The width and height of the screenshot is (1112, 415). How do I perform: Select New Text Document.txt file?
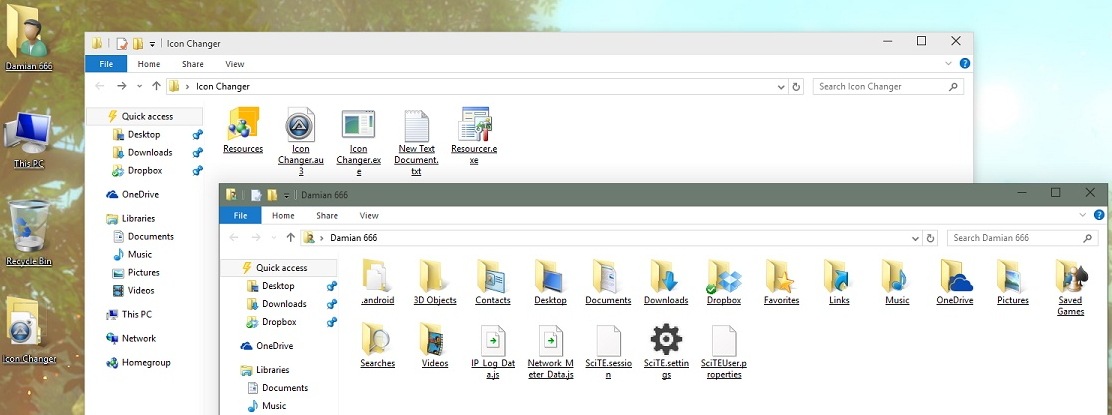[x=416, y=141]
